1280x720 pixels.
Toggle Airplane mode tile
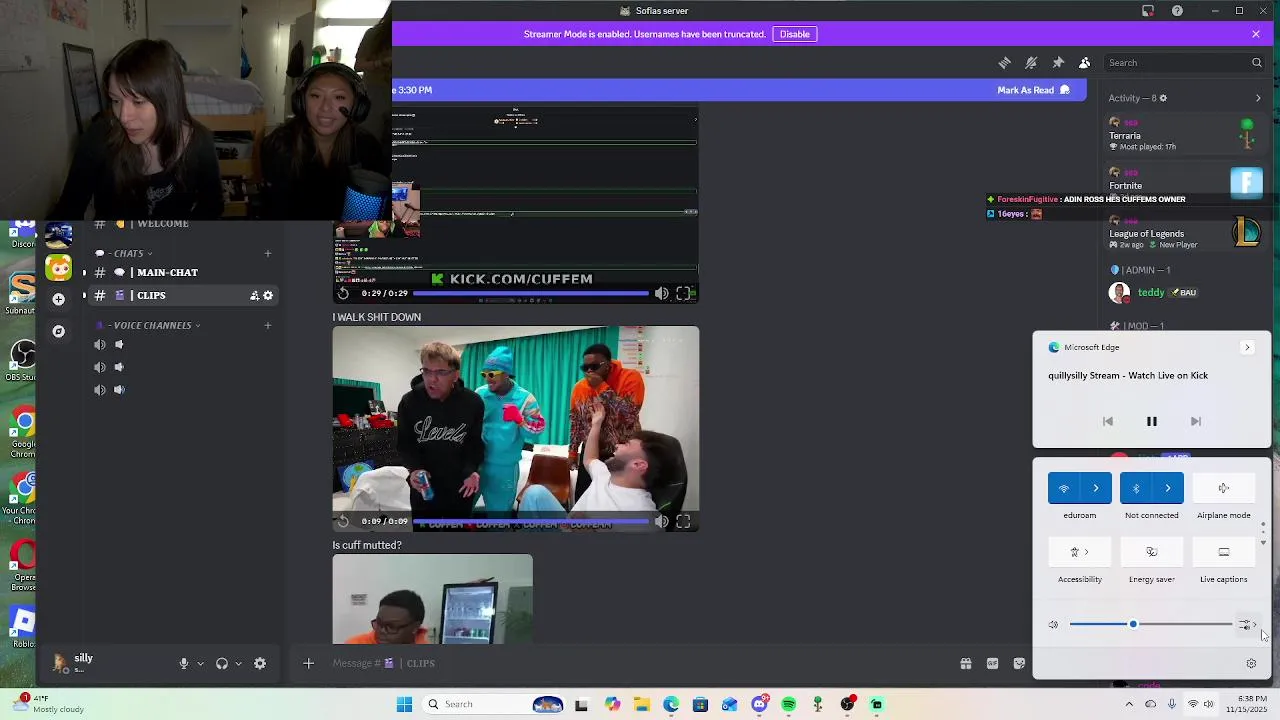1224,488
